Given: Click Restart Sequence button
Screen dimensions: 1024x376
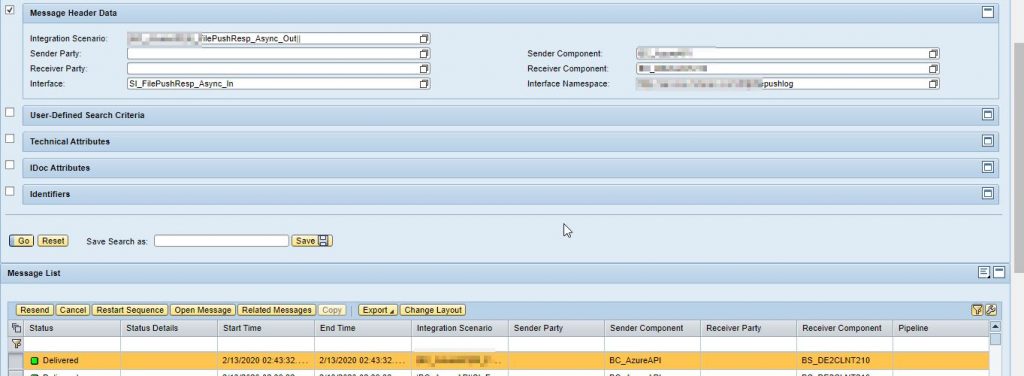Looking at the screenshot, I should (131, 310).
